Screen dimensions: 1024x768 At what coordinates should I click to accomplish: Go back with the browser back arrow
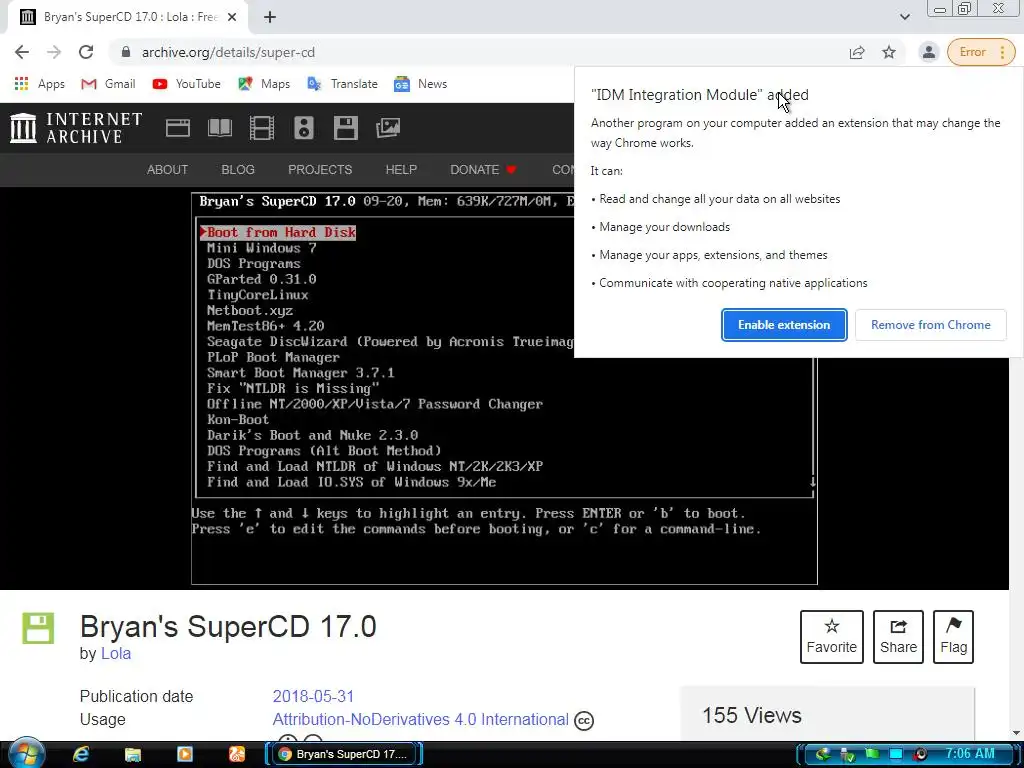coord(22,52)
